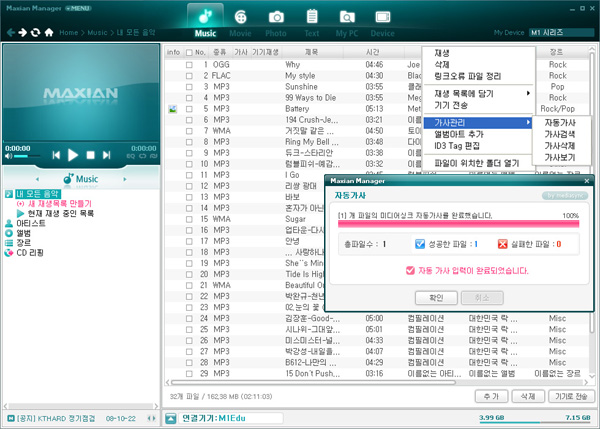Check the box for track 1 Why

[x=189, y=65]
